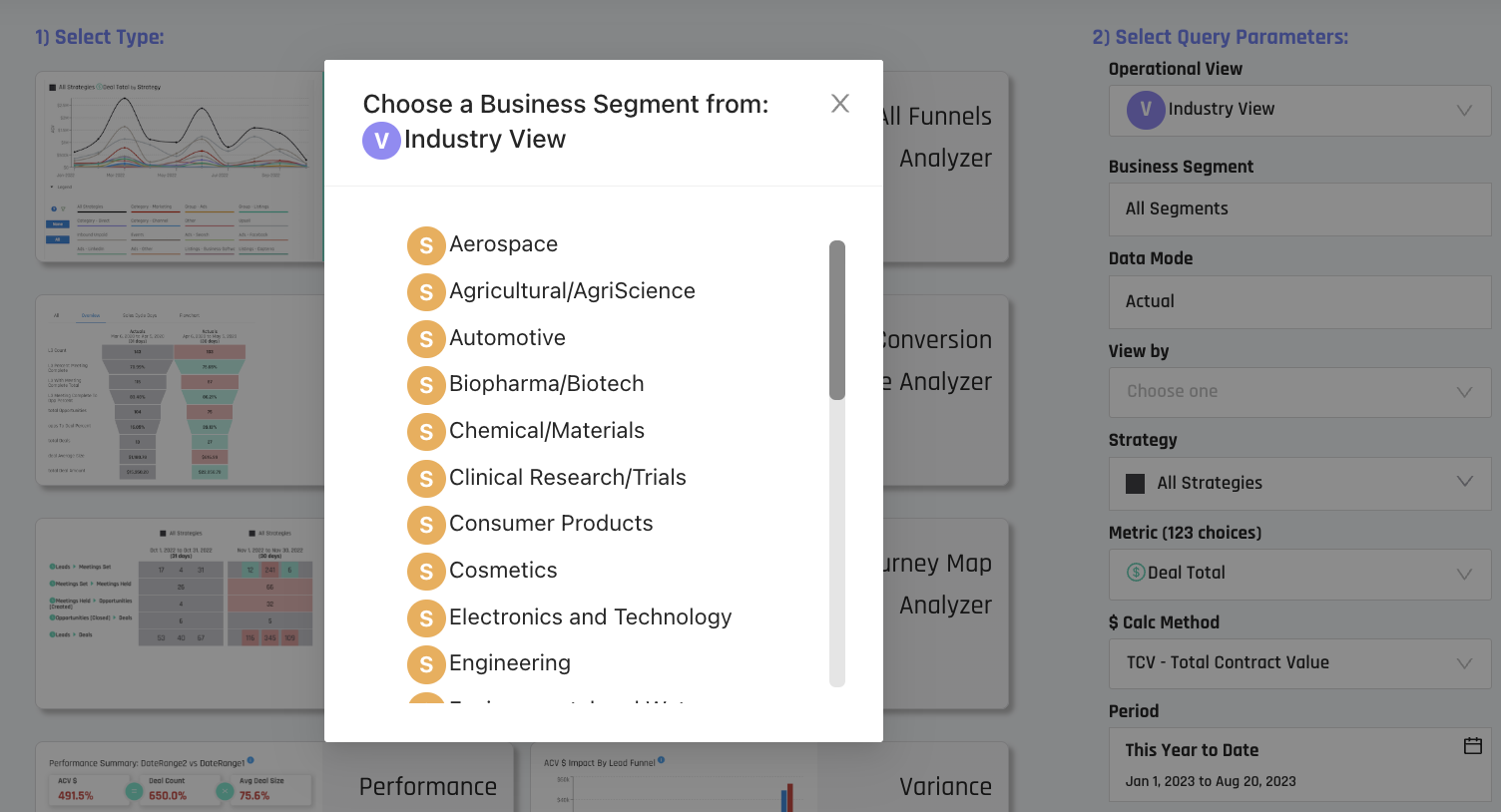The width and height of the screenshot is (1501, 812).
Task: Click the S icon next to Engineering
Action: coord(426,664)
